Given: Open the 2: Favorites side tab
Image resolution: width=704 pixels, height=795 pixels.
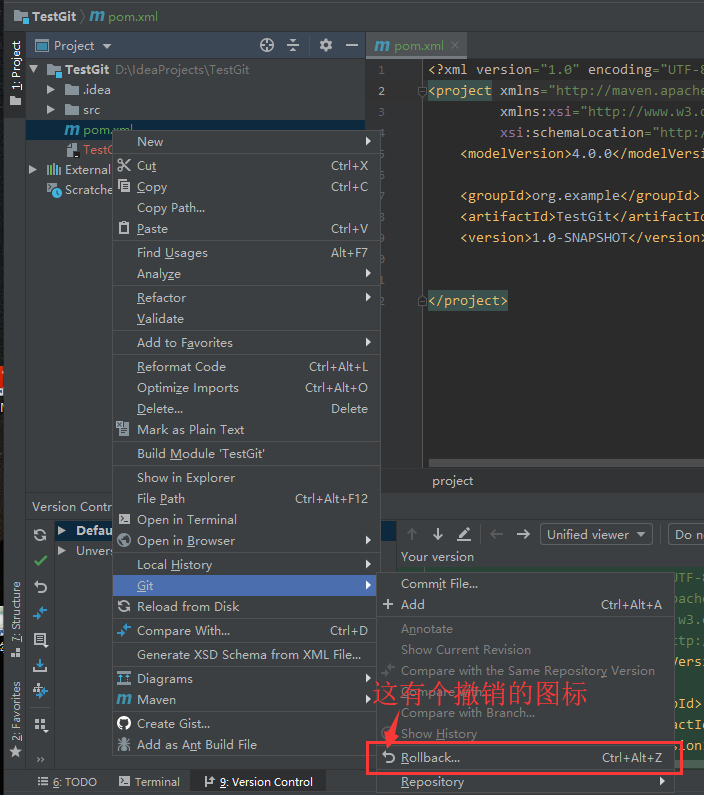Looking at the screenshot, I should coord(16,719).
